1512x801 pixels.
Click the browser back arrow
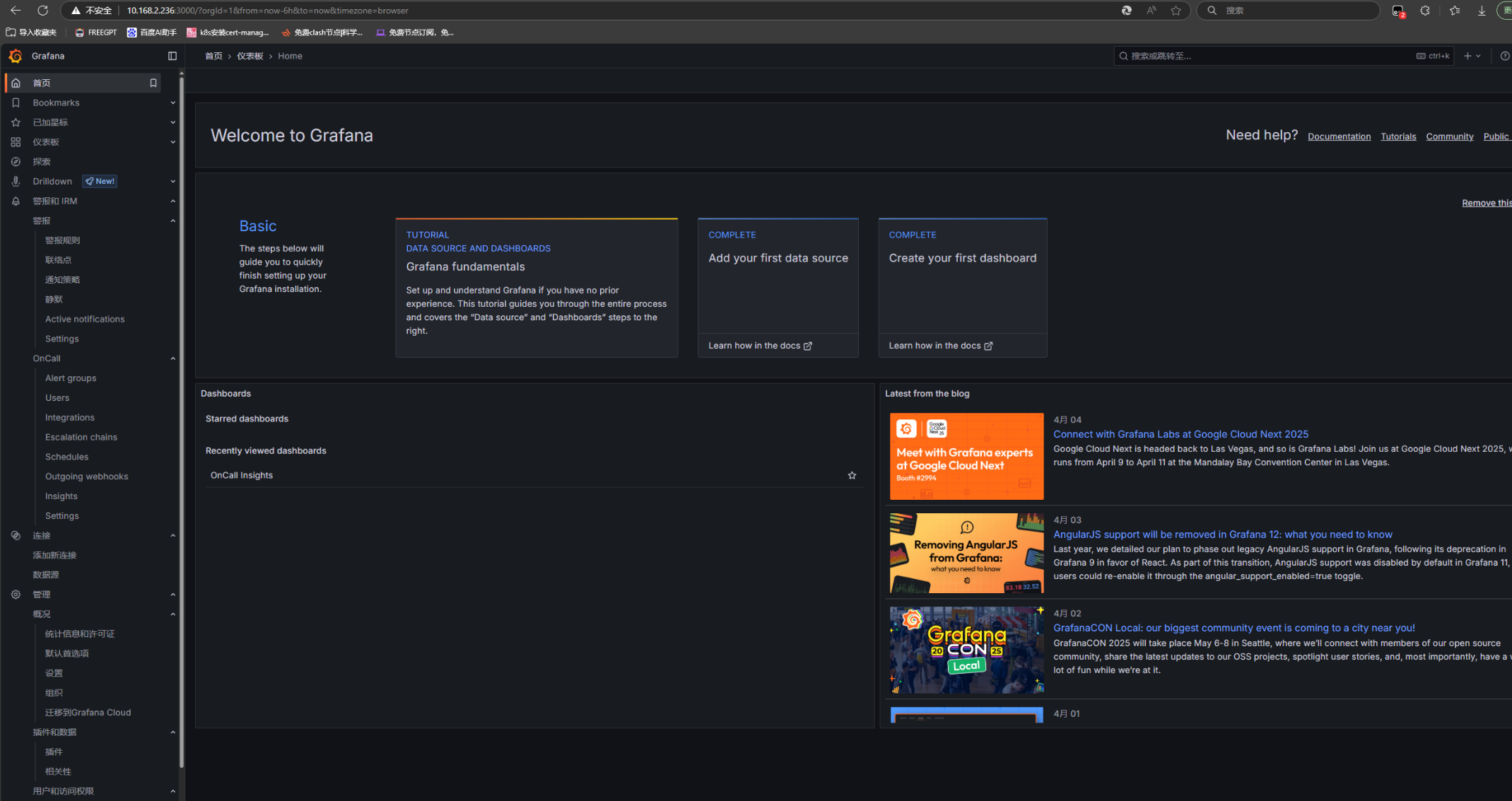(16, 11)
